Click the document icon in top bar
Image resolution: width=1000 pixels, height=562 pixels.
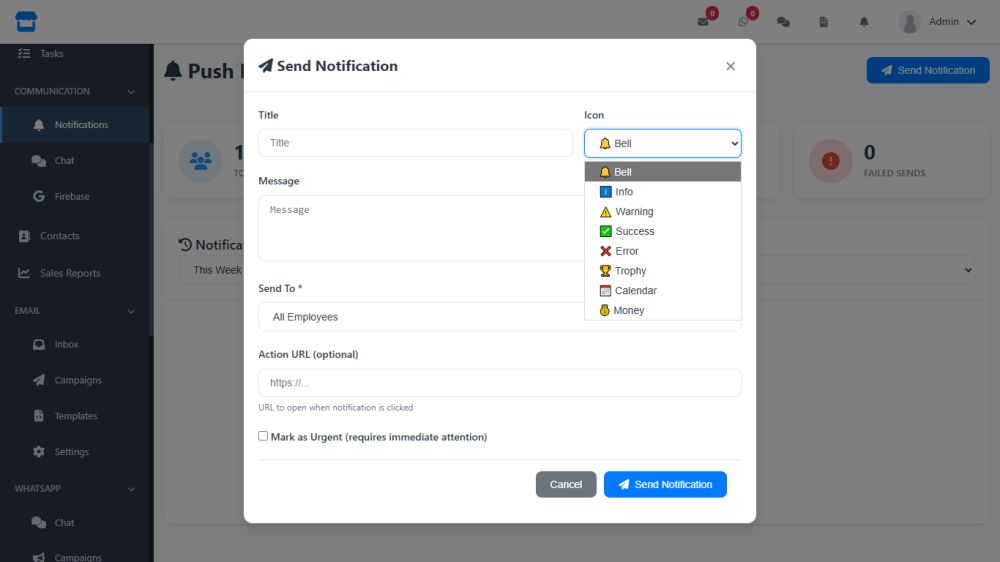[824, 22]
